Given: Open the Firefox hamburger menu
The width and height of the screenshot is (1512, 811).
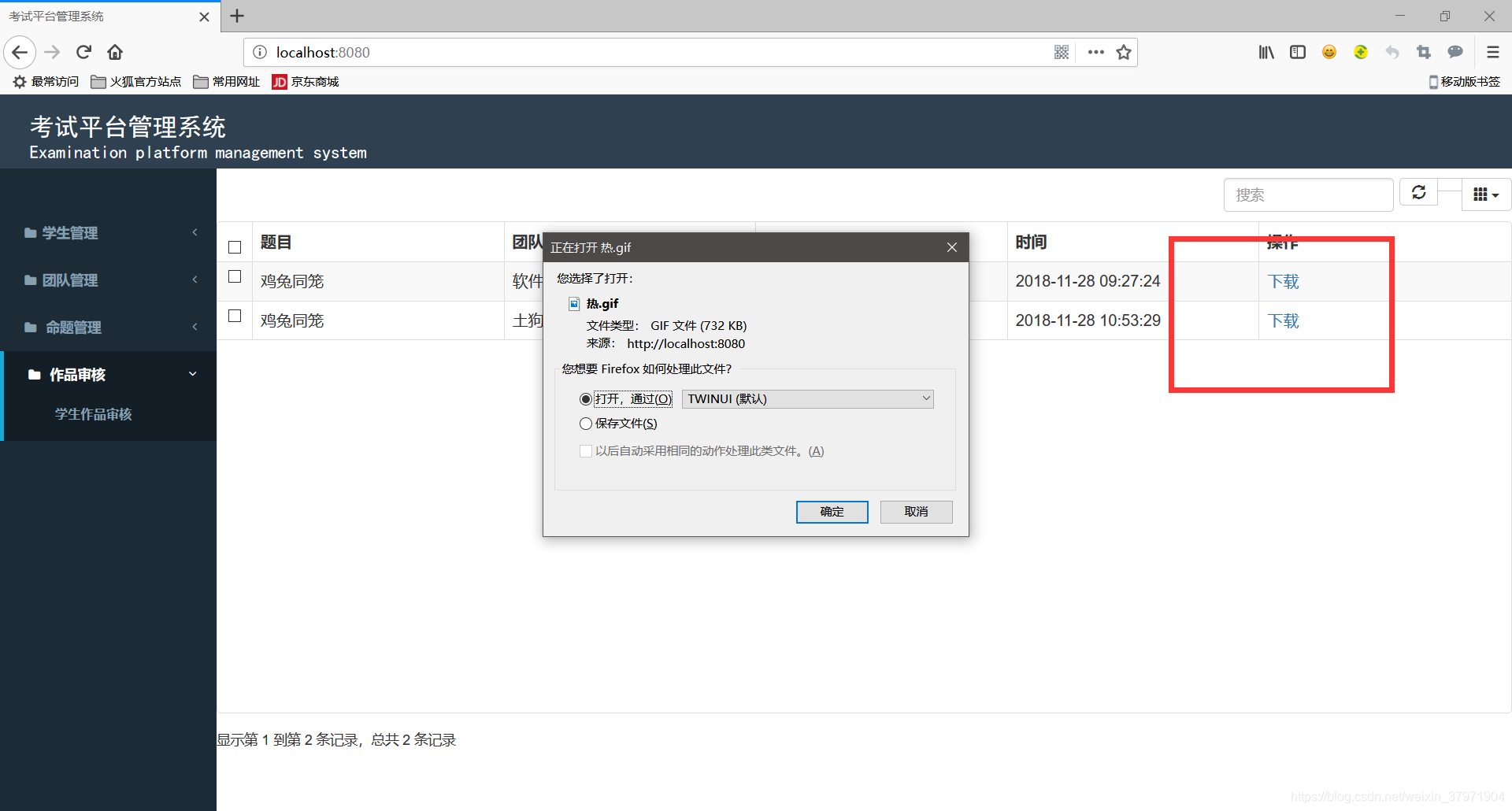Looking at the screenshot, I should [1492, 53].
